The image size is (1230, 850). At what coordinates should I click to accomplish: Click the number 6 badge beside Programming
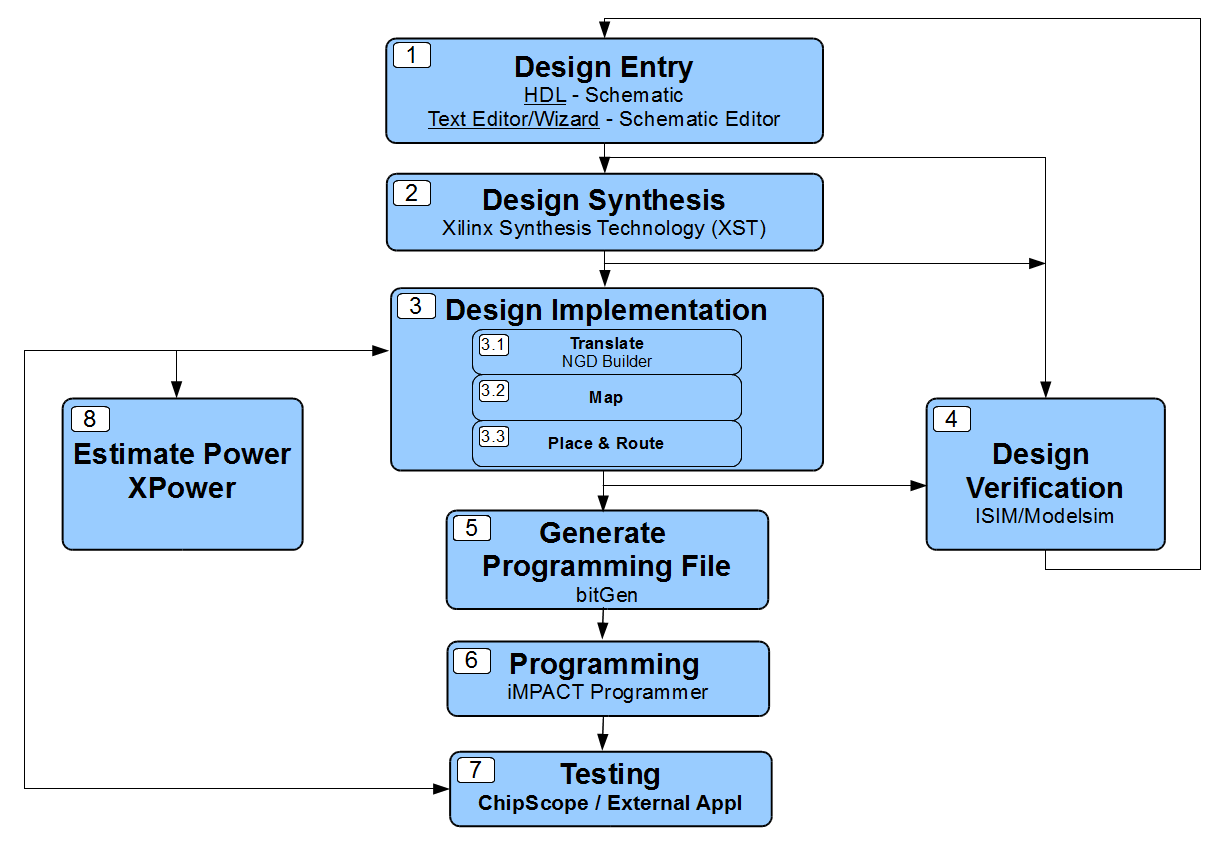(472, 660)
